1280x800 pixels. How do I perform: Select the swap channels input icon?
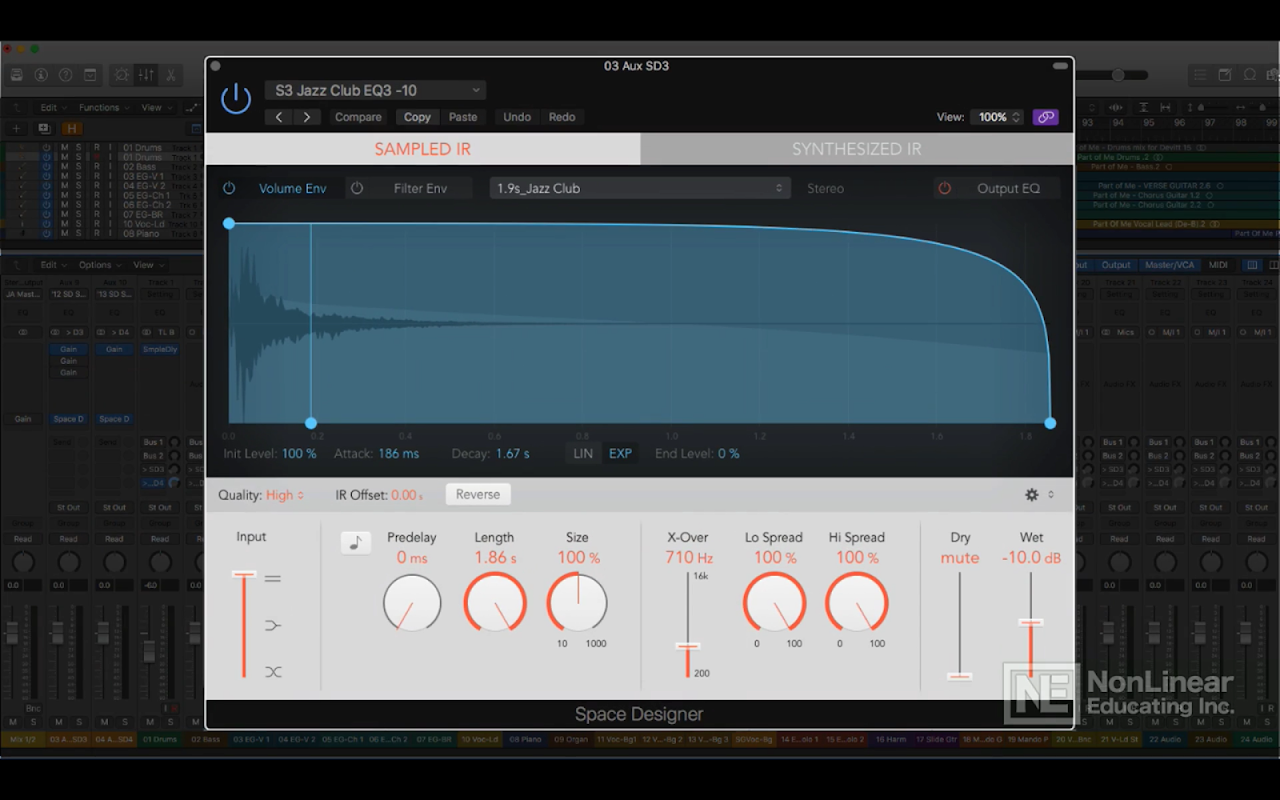coord(273,672)
